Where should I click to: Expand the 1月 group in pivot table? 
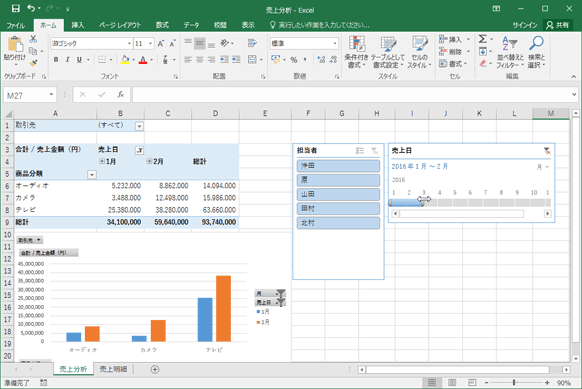[102, 161]
